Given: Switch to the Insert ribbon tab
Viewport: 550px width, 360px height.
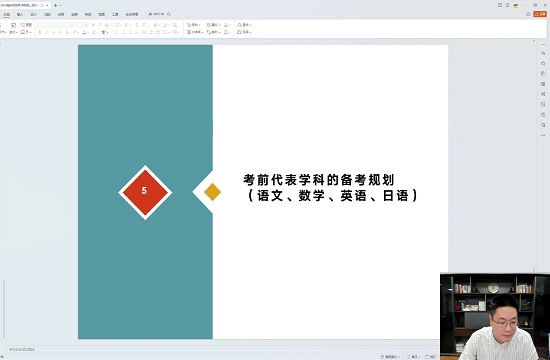Looking at the screenshot, I should (20, 14).
